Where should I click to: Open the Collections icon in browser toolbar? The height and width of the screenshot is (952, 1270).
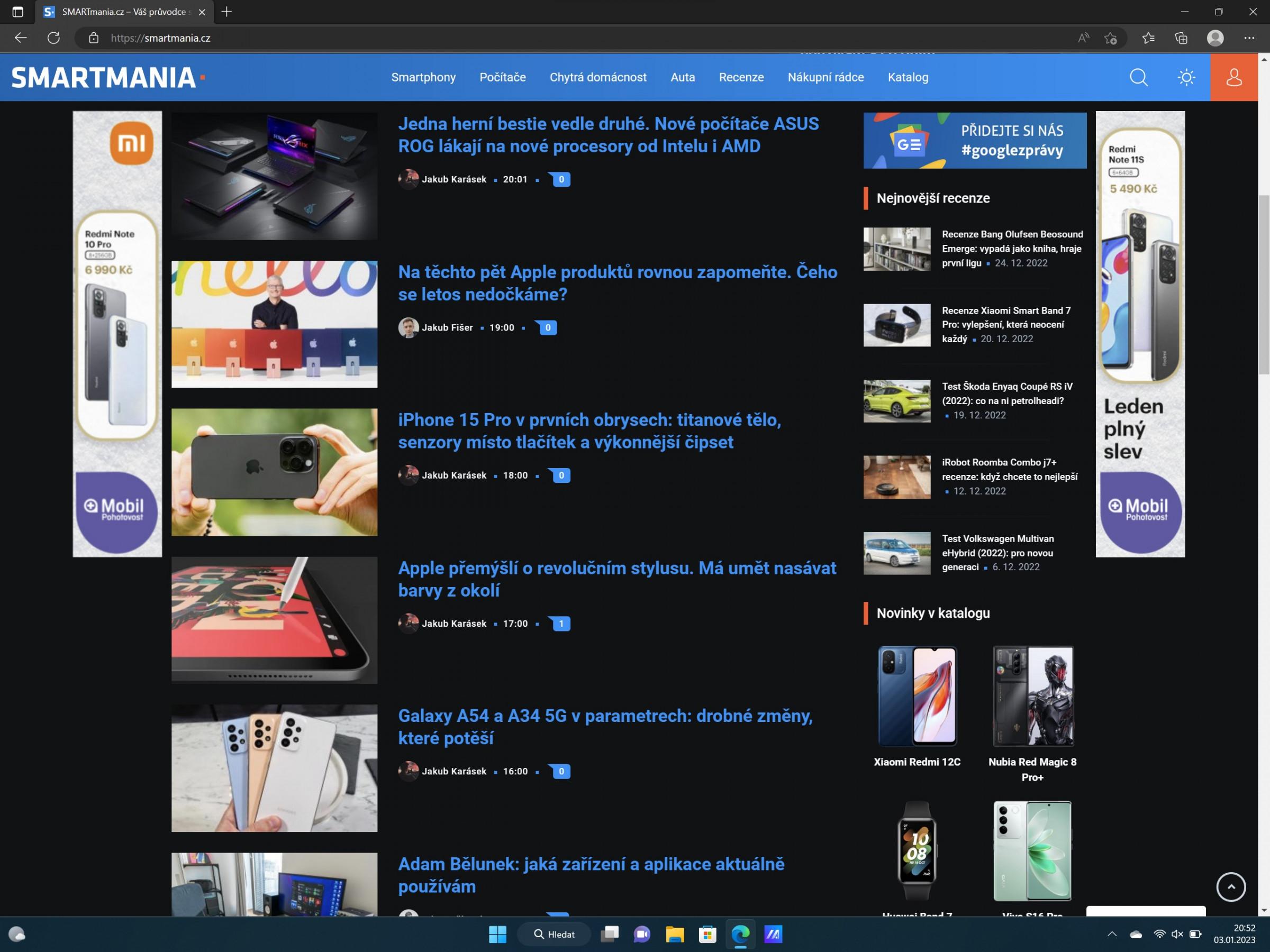pyautogui.click(x=1181, y=38)
